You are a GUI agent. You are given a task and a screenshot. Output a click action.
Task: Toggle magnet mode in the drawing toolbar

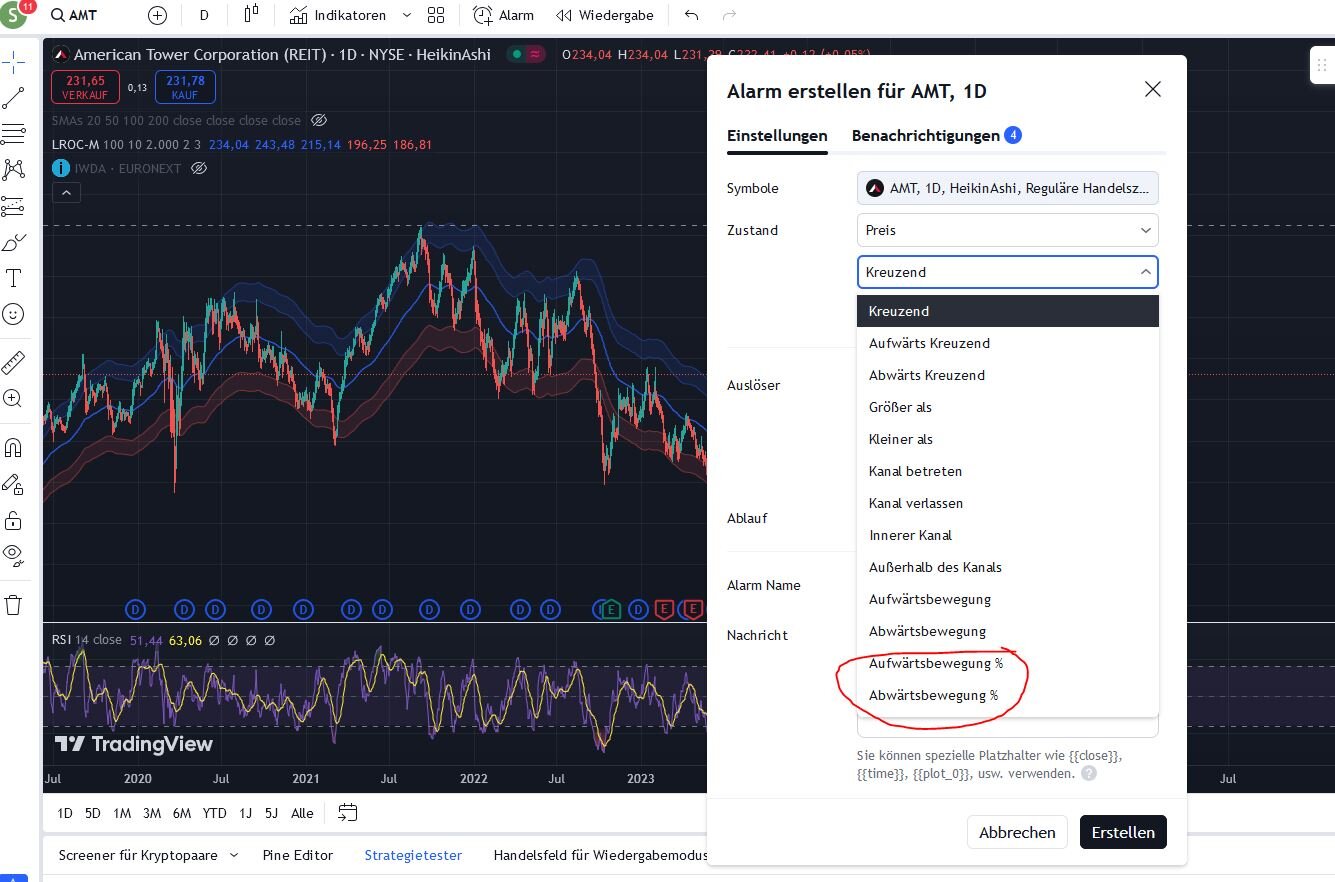pyautogui.click(x=14, y=447)
